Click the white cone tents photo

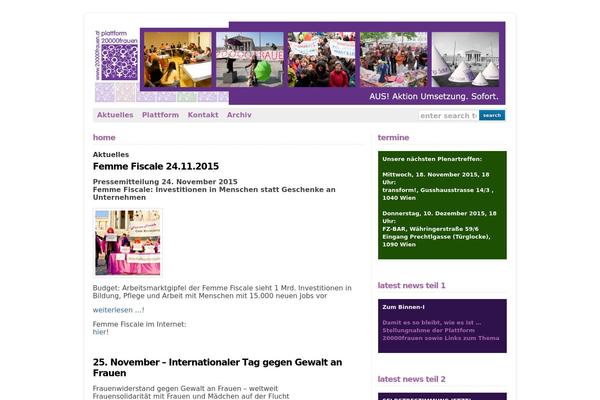465,59
